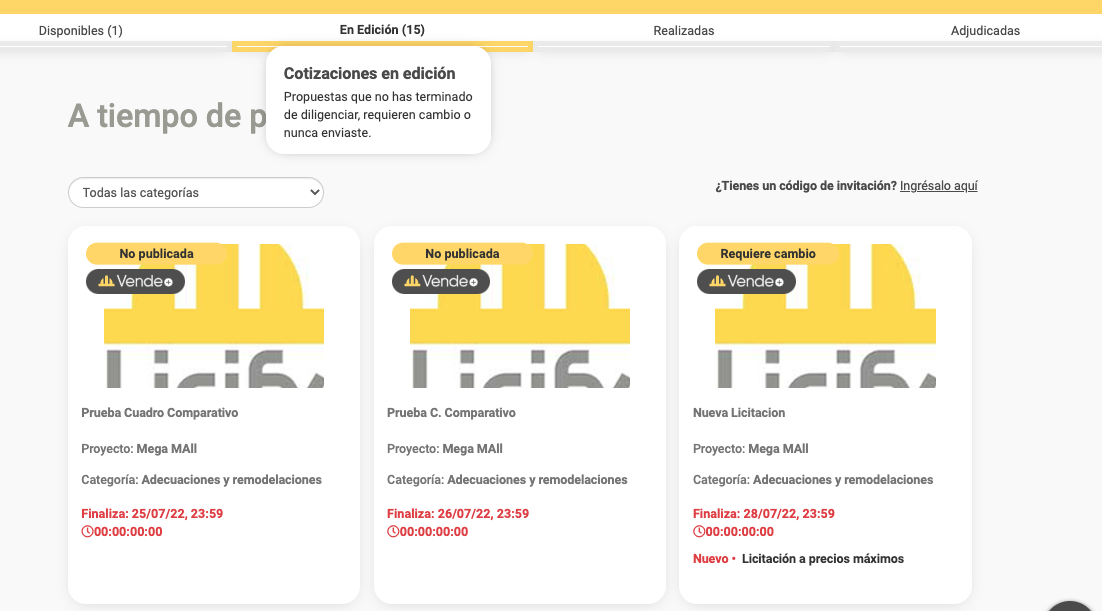Click Vende+ badge on Prueba Cuadro Comparativo card

pyautogui.click(x=135, y=281)
